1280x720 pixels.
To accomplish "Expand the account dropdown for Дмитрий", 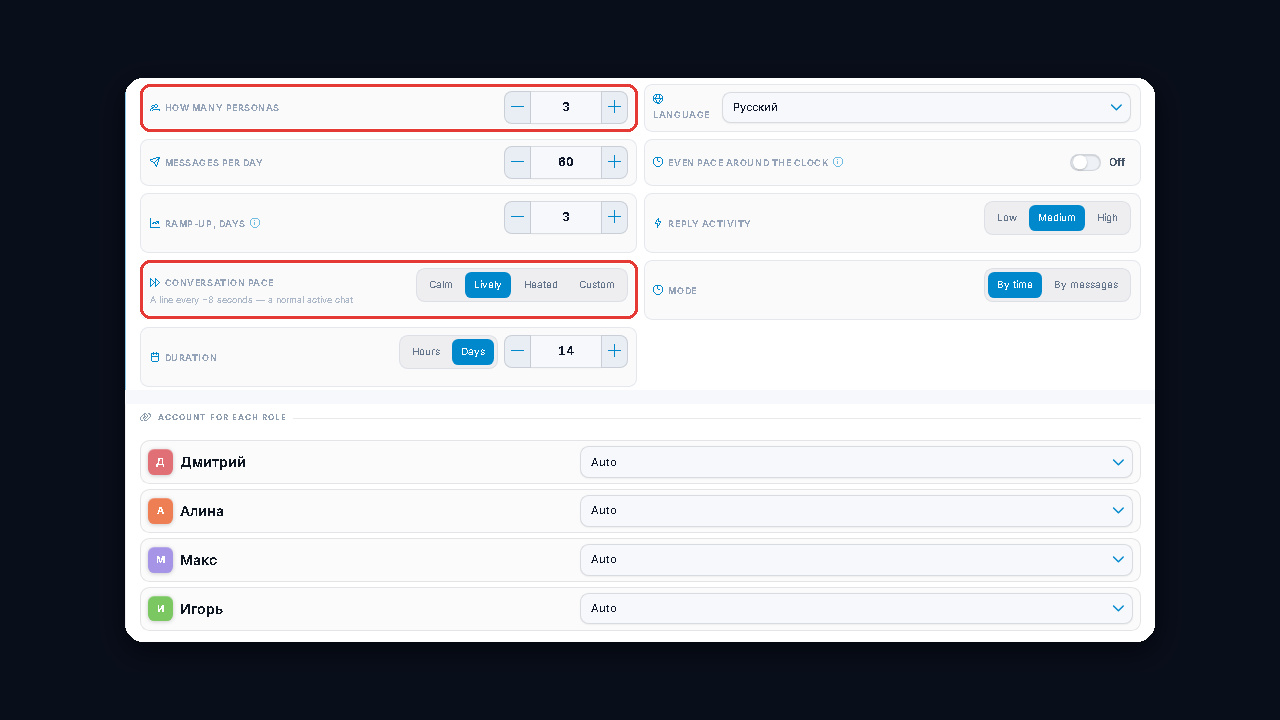I will coord(856,462).
